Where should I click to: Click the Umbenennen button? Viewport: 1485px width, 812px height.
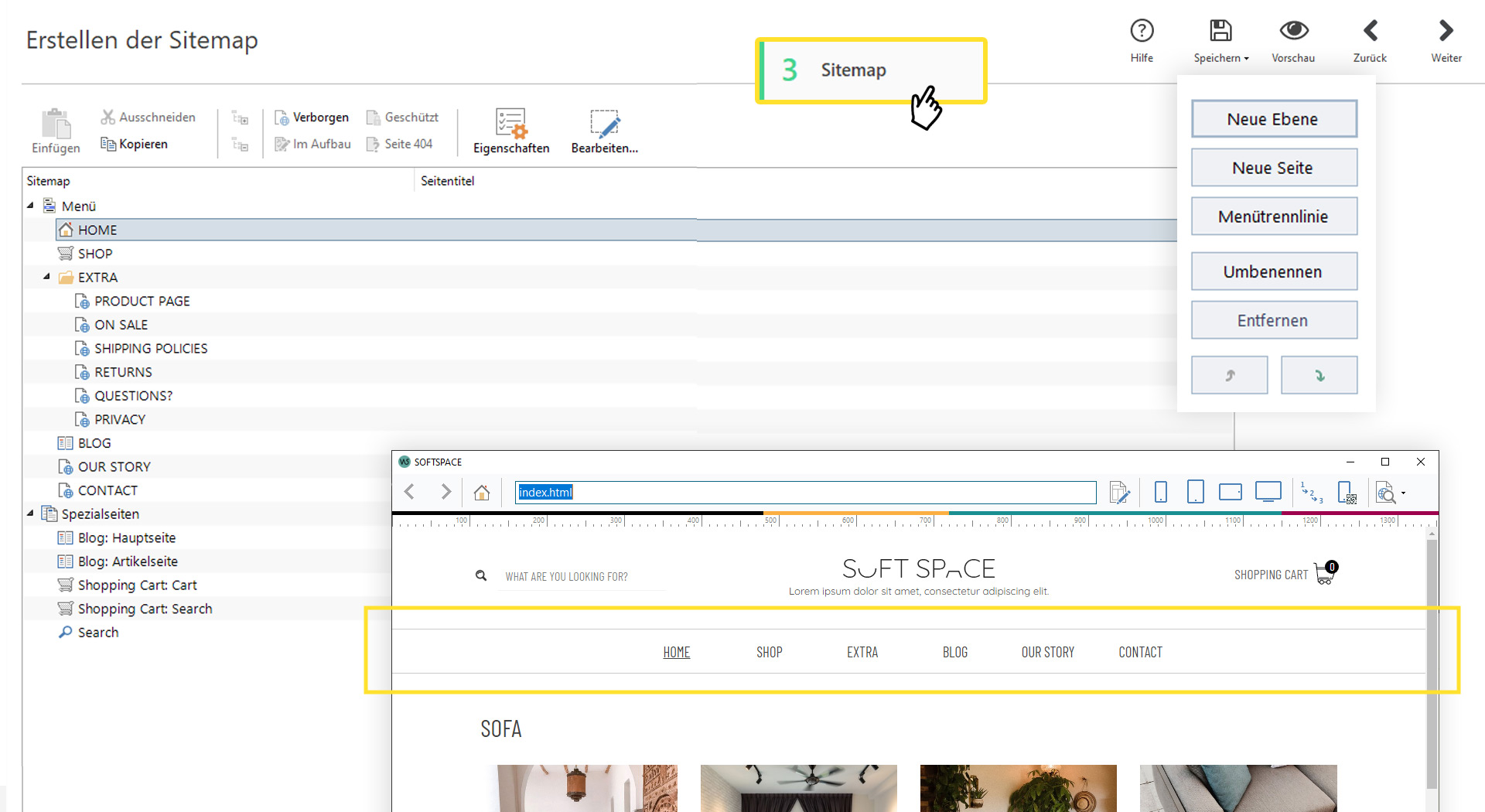[1274, 271]
